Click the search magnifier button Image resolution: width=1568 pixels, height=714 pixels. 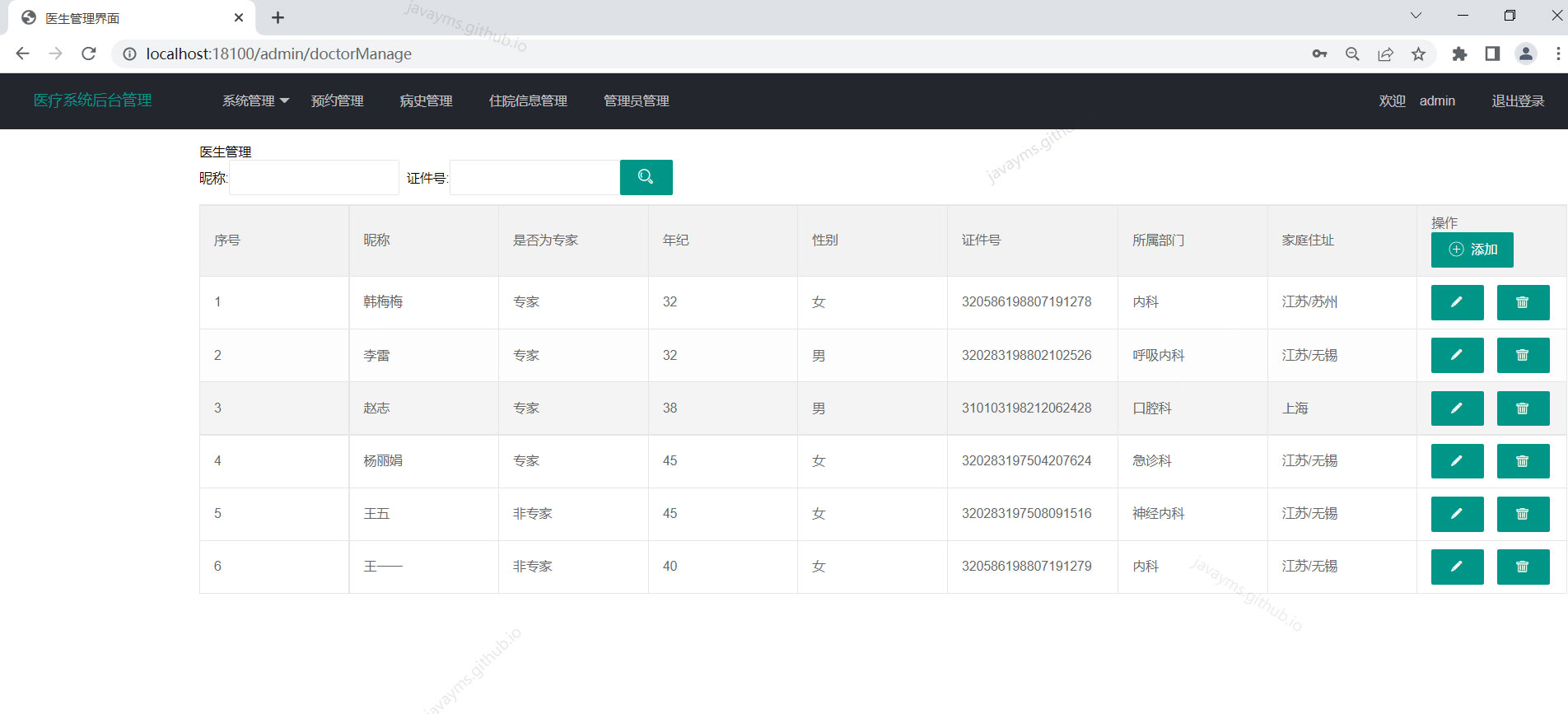tap(646, 177)
